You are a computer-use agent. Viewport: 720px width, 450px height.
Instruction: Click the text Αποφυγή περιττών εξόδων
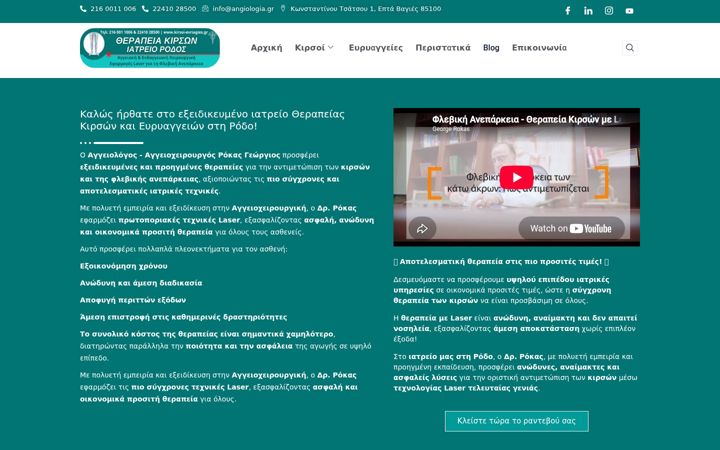(x=133, y=300)
